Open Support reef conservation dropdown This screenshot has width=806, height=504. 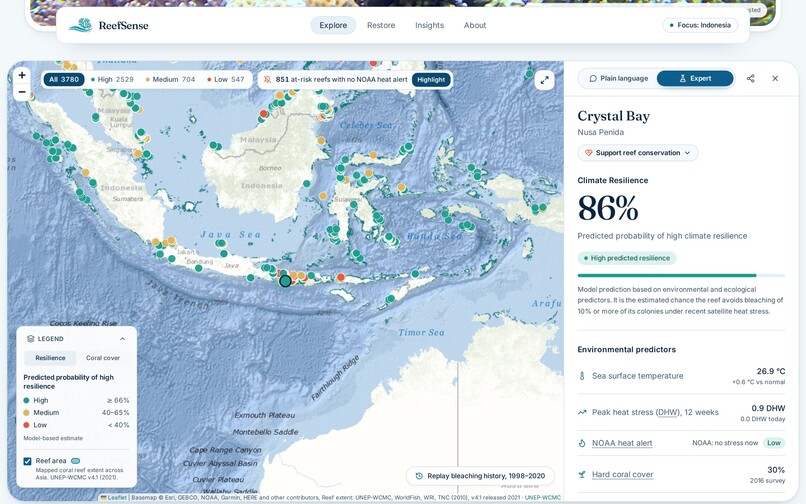(x=637, y=153)
